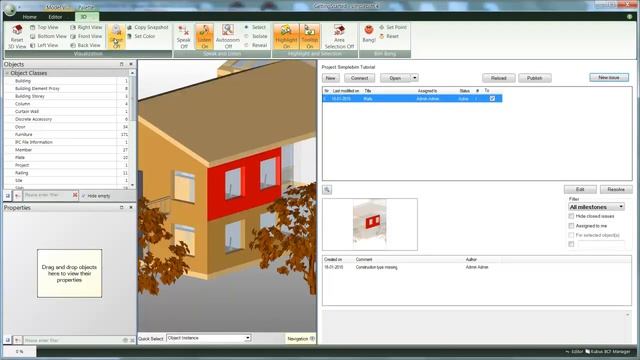640x360 pixels.
Task: Click the Open button
Action: click(x=395, y=78)
